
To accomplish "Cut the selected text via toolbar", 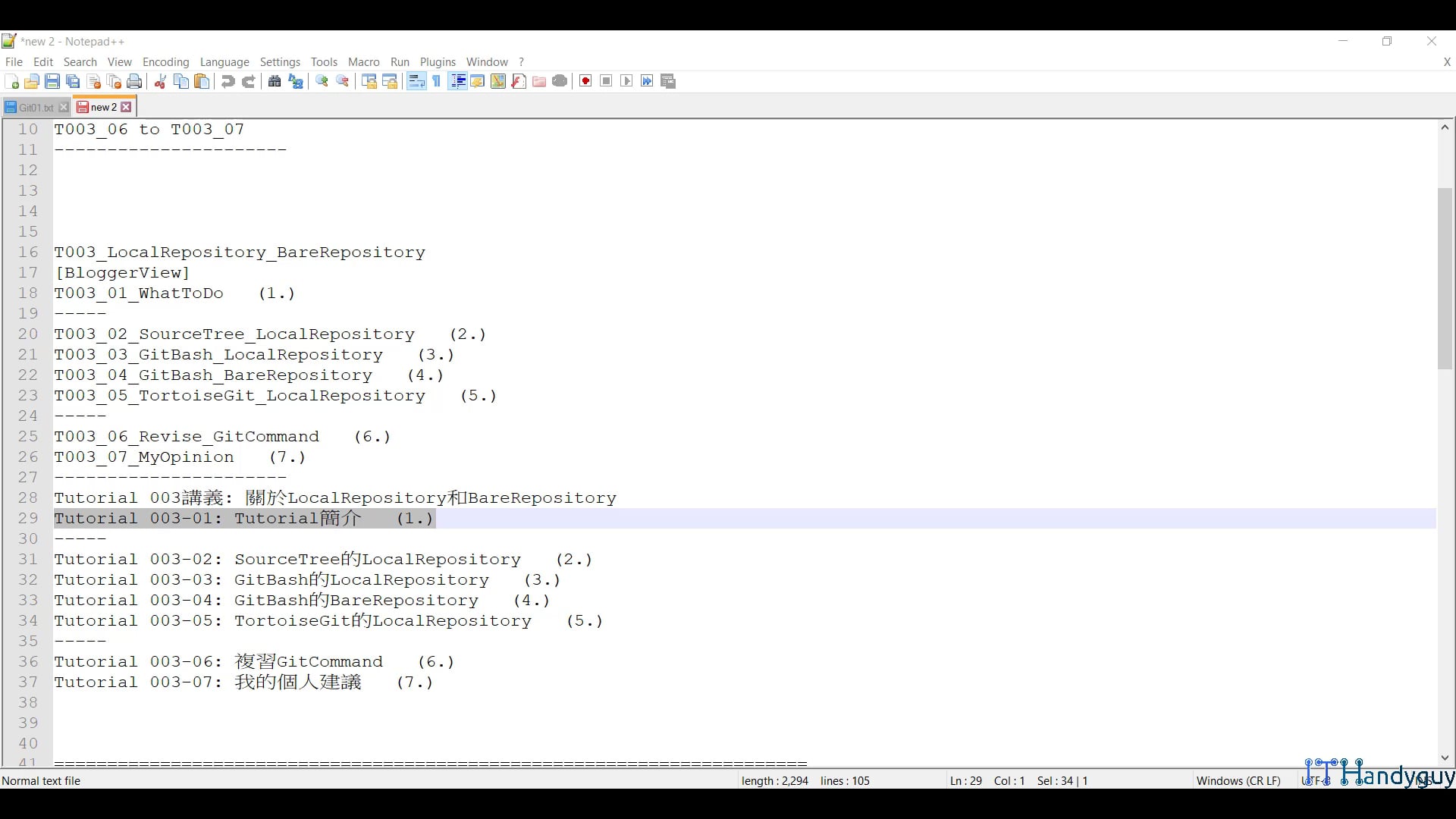I will coord(160,81).
